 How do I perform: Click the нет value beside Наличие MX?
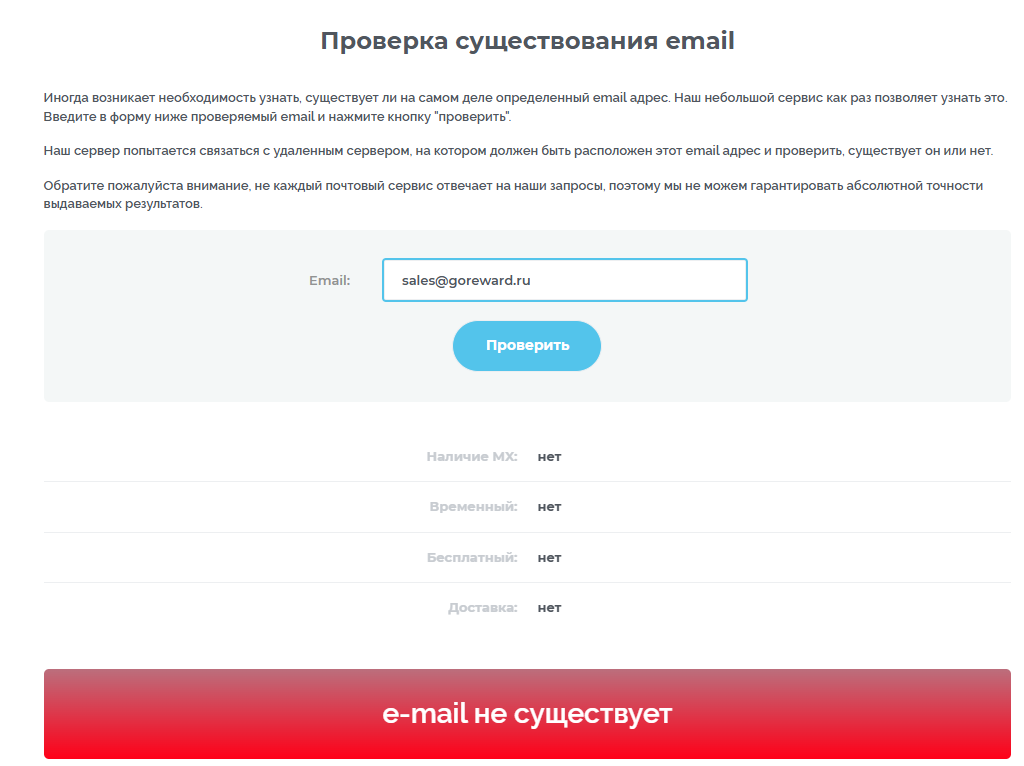pyautogui.click(x=549, y=456)
